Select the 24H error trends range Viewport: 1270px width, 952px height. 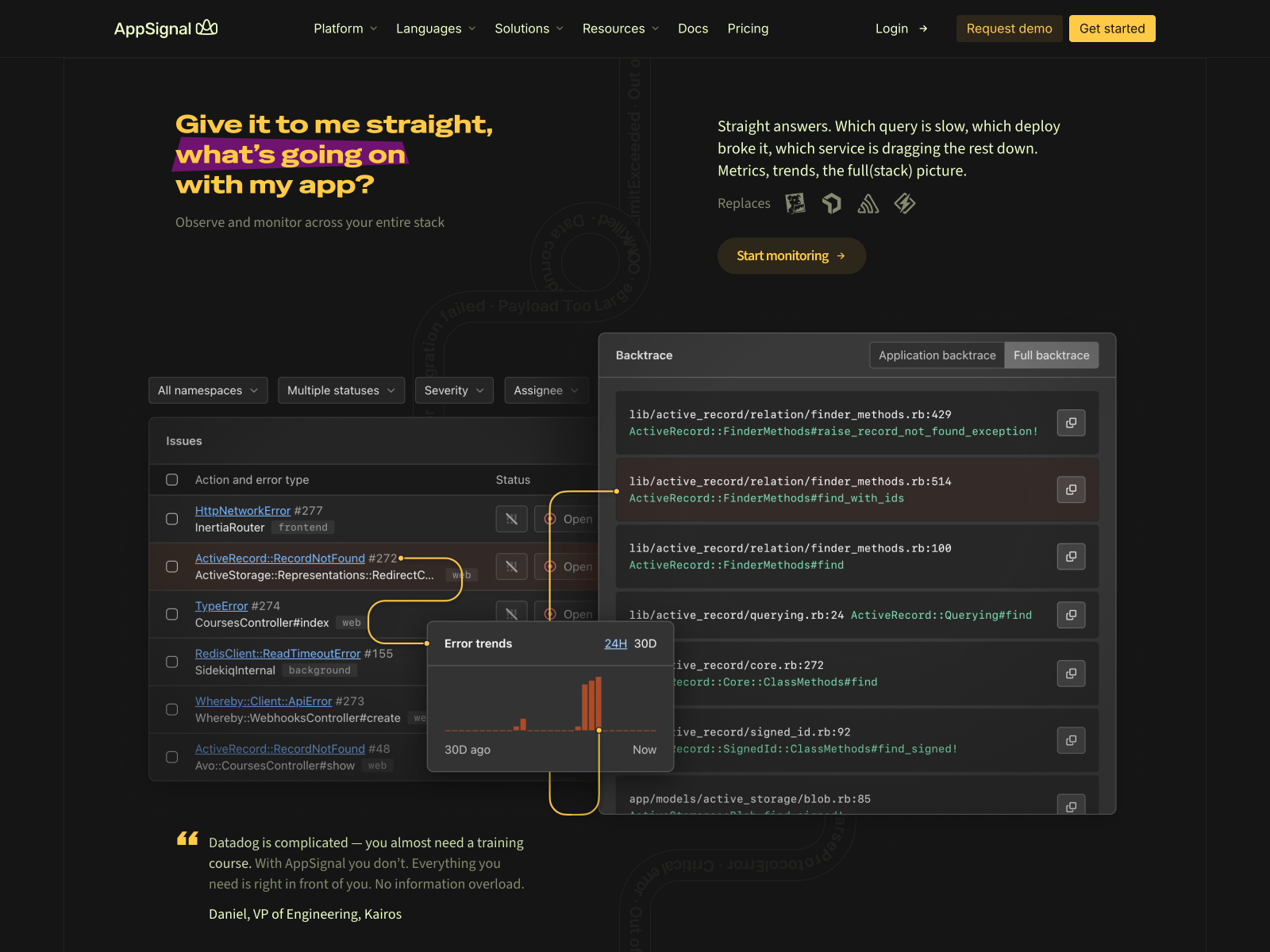pos(616,643)
